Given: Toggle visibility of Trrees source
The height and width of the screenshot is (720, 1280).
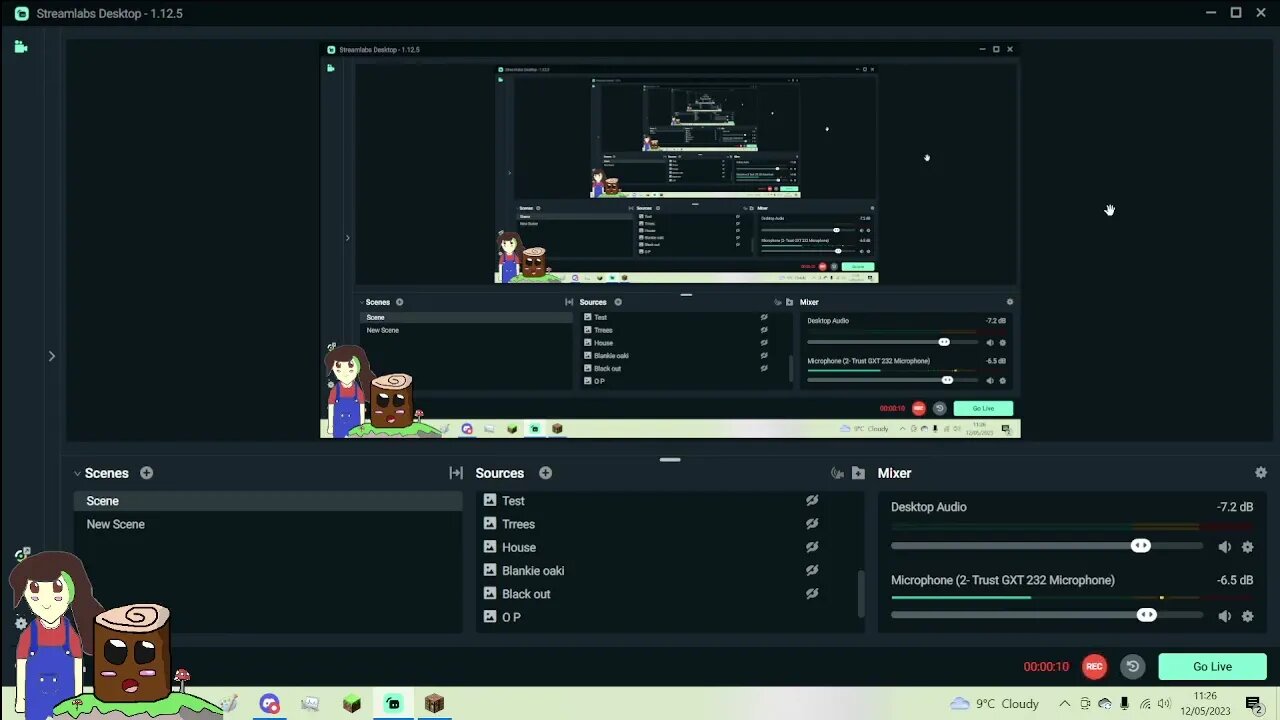Looking at the screenshot, I should 812,524.
